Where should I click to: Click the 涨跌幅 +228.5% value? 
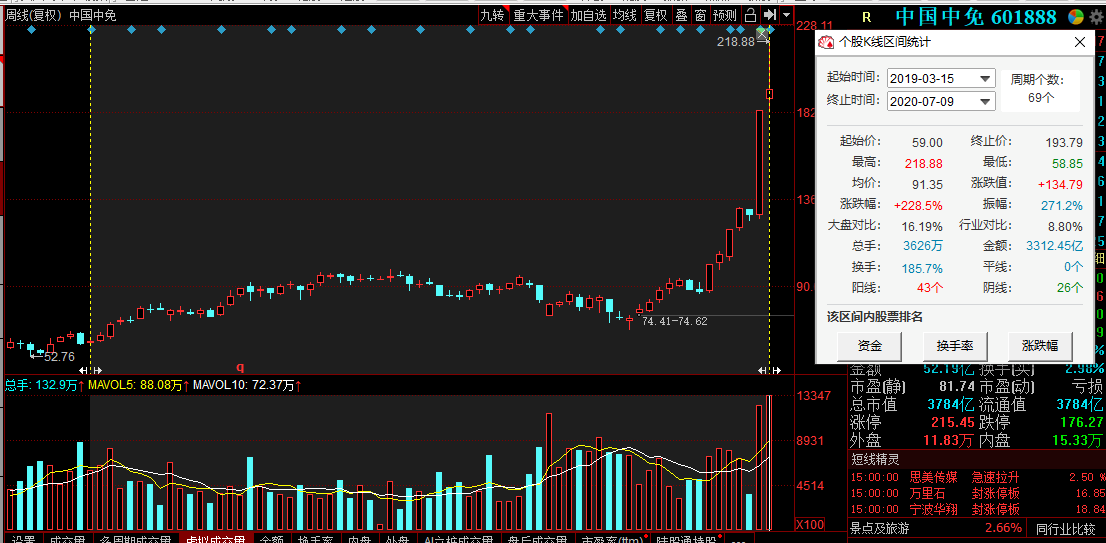pos(918,205)
